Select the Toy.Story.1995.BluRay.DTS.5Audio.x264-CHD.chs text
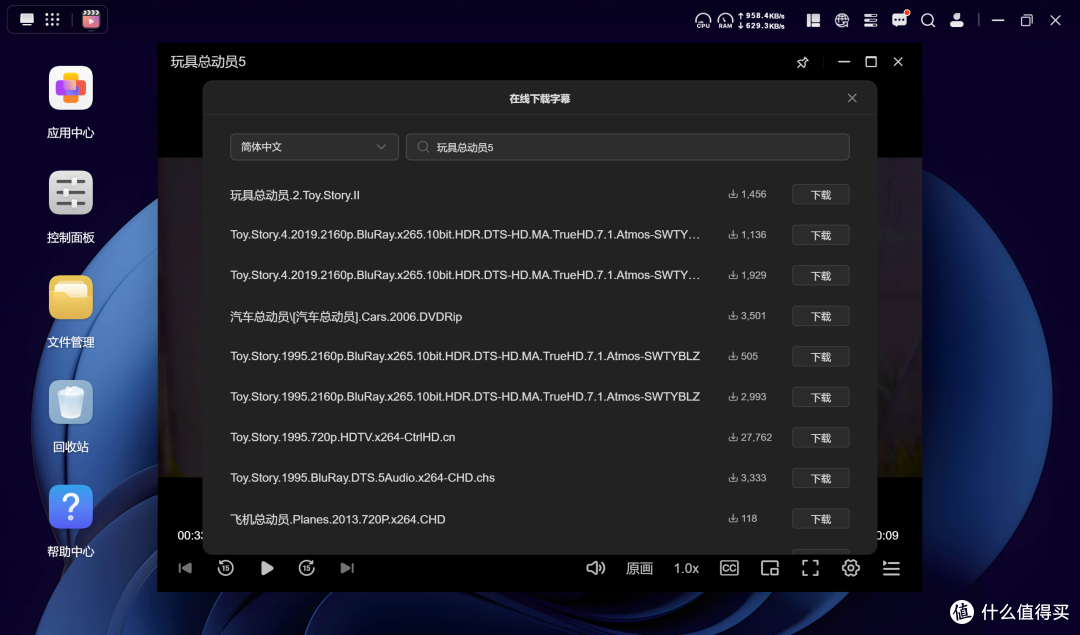Image resolution: width=1080 pixels, height=635 pixels. (x=362, y=477)
